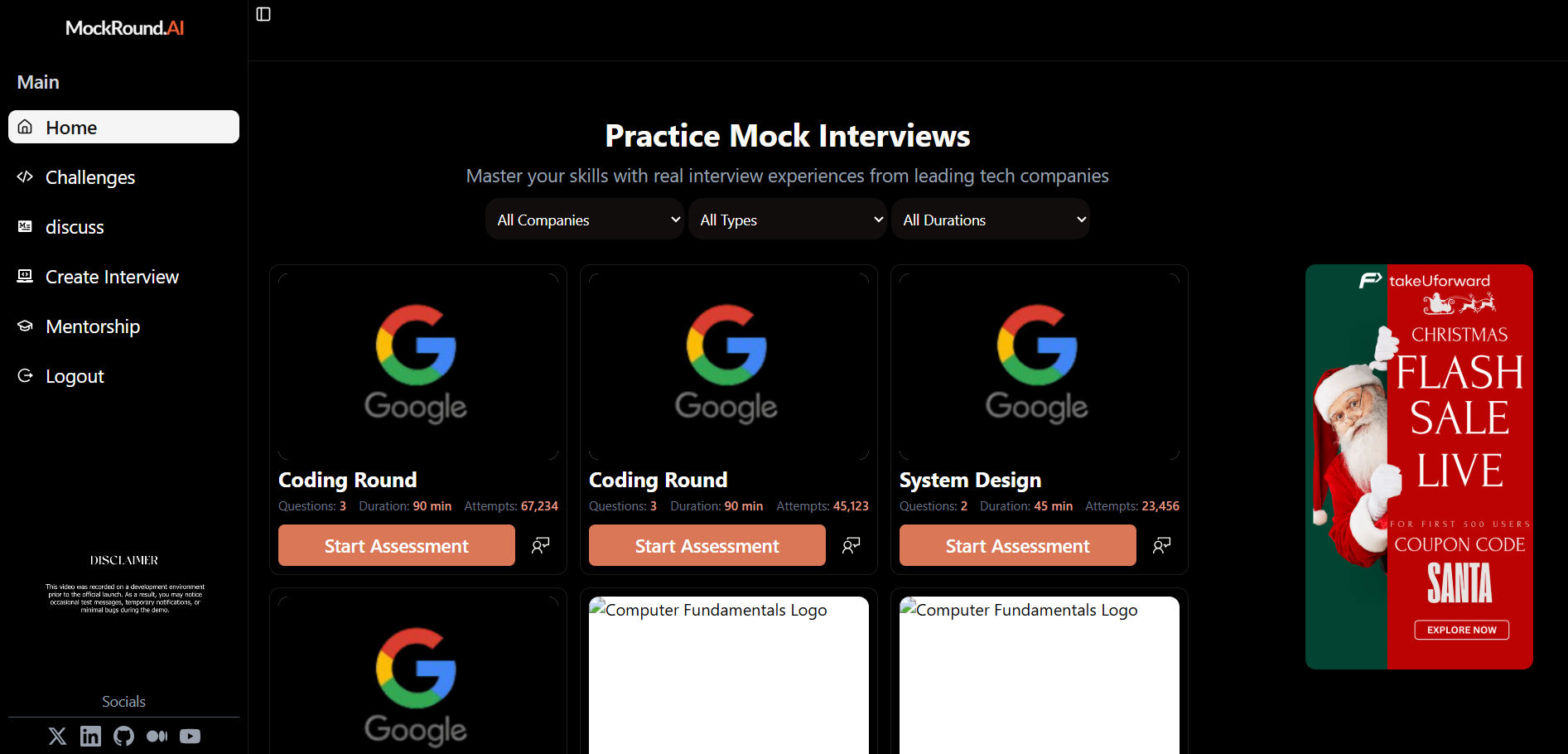
Task: Click the Logout arrow icon
Action: [26, 375]
